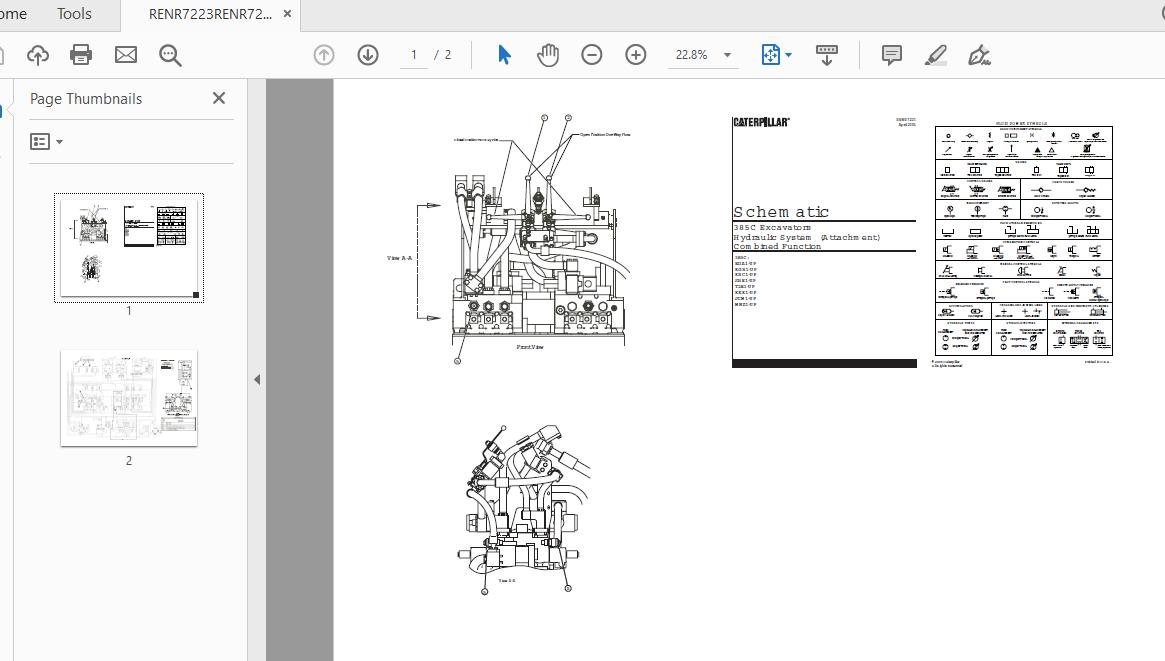Add a comment with speech bubble icon

pos(892,55)
